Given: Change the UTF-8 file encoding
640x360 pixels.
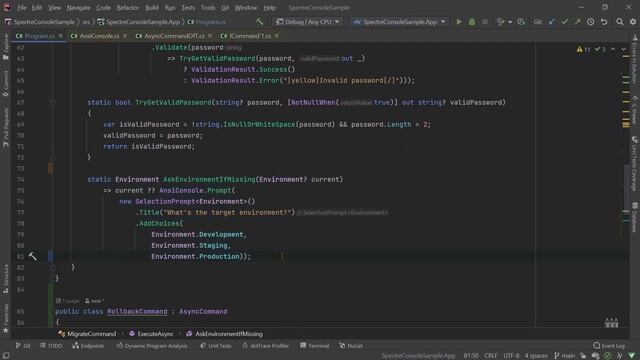Looking at the screenshot, I should tap(511, 356).
